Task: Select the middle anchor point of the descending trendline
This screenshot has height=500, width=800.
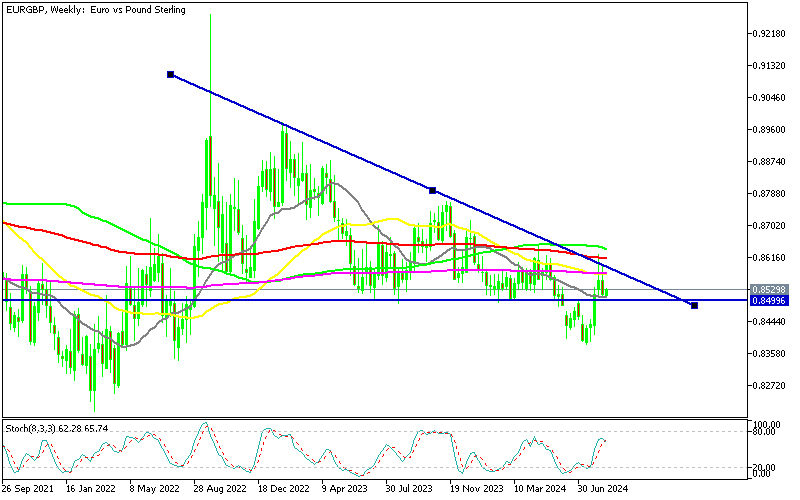Action: (432, 190)
